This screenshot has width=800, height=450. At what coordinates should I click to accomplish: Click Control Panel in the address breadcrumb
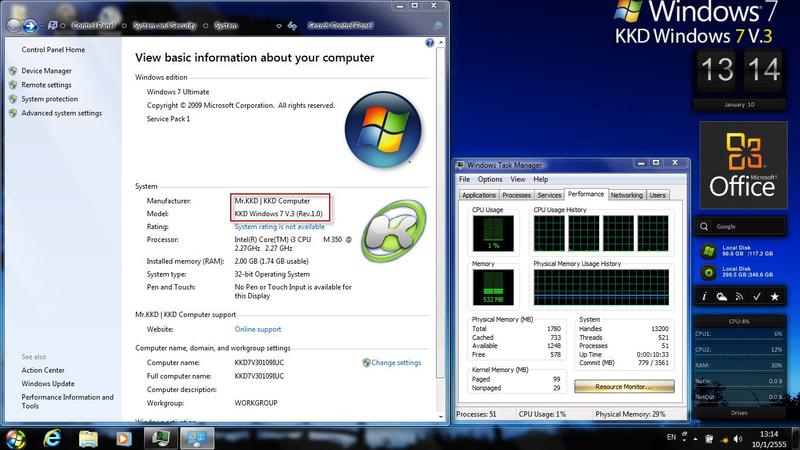tap(93, 26)
